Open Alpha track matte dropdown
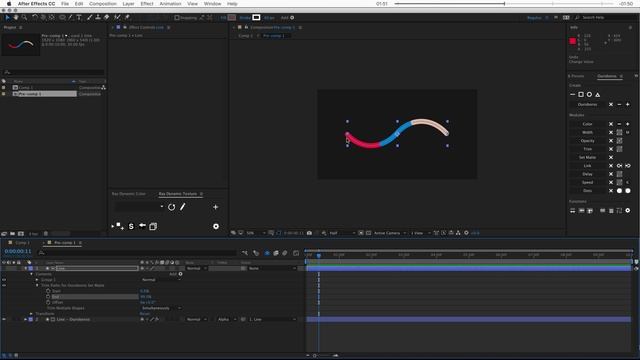Image resolution: width=640 pixels, height=360 pixels. [227, 319]
